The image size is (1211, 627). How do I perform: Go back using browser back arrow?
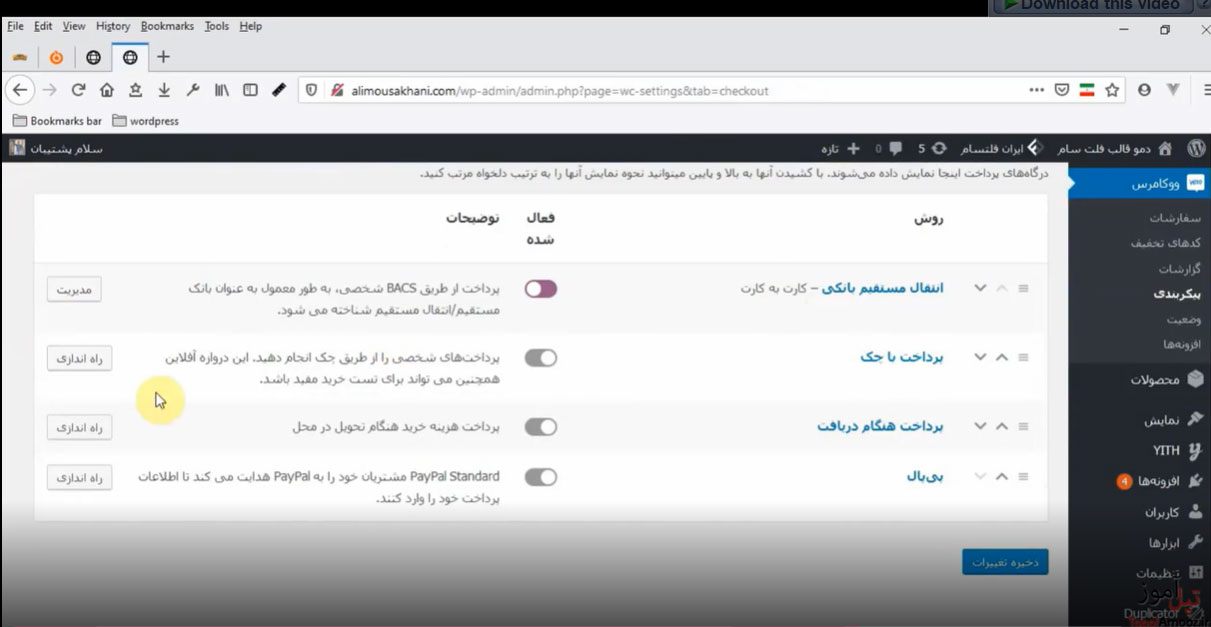point(20,90)
